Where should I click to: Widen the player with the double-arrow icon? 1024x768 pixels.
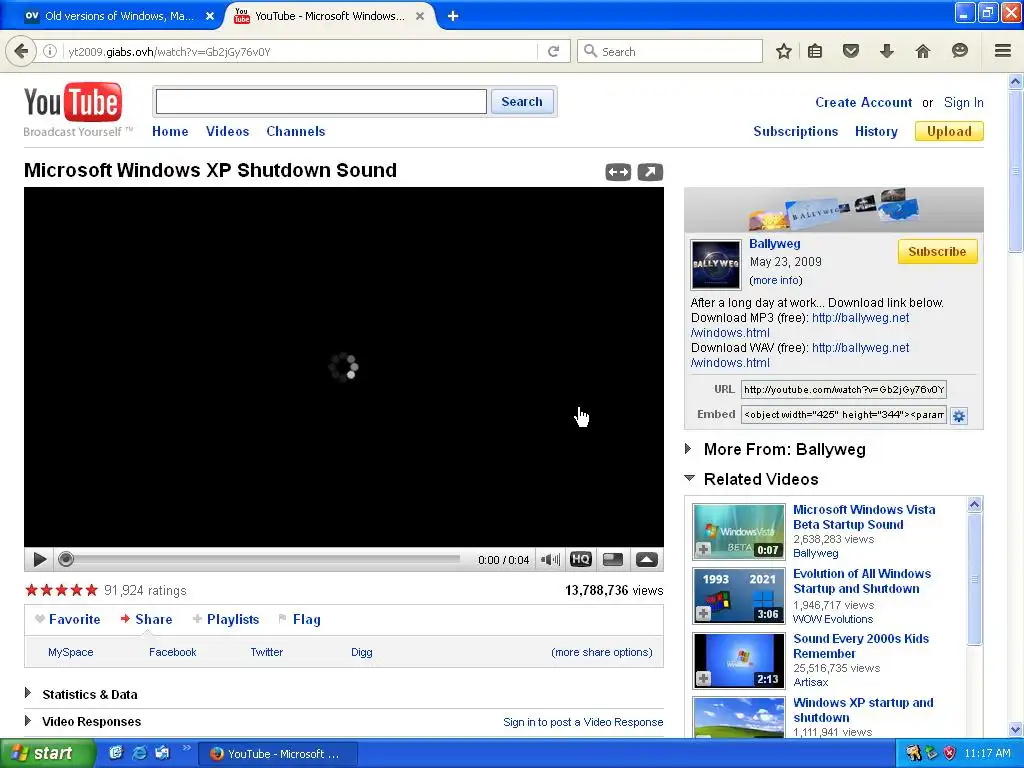[618, 172]
